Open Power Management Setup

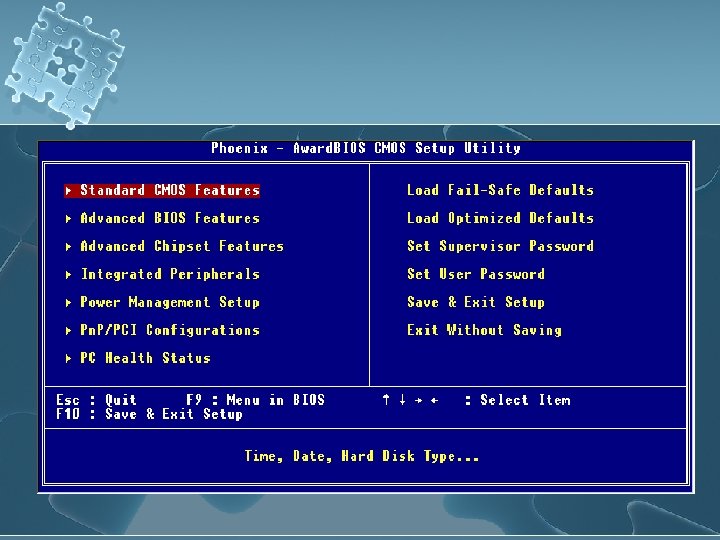coord(170,302)
